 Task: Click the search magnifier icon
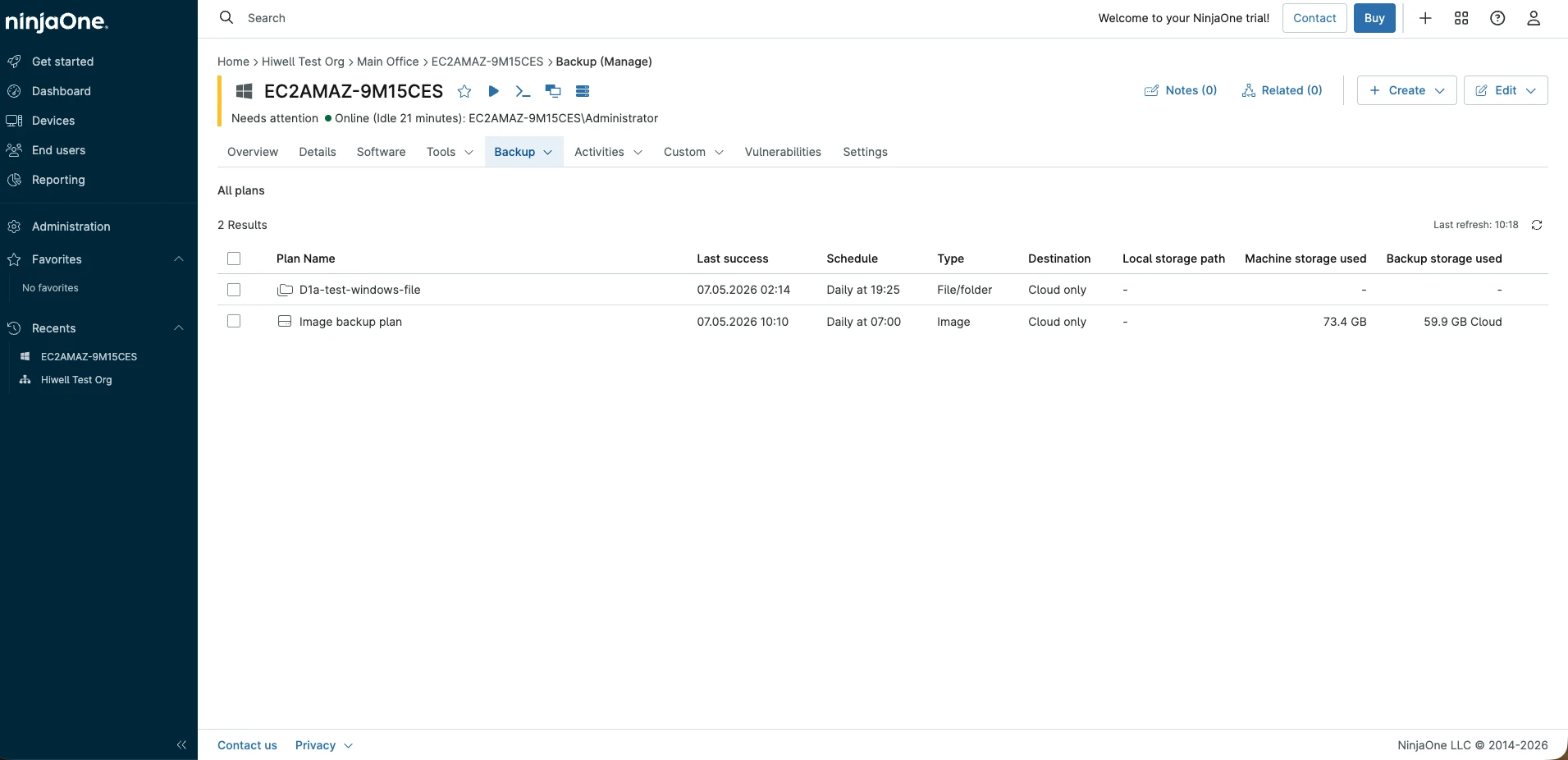tap(226, 17)
